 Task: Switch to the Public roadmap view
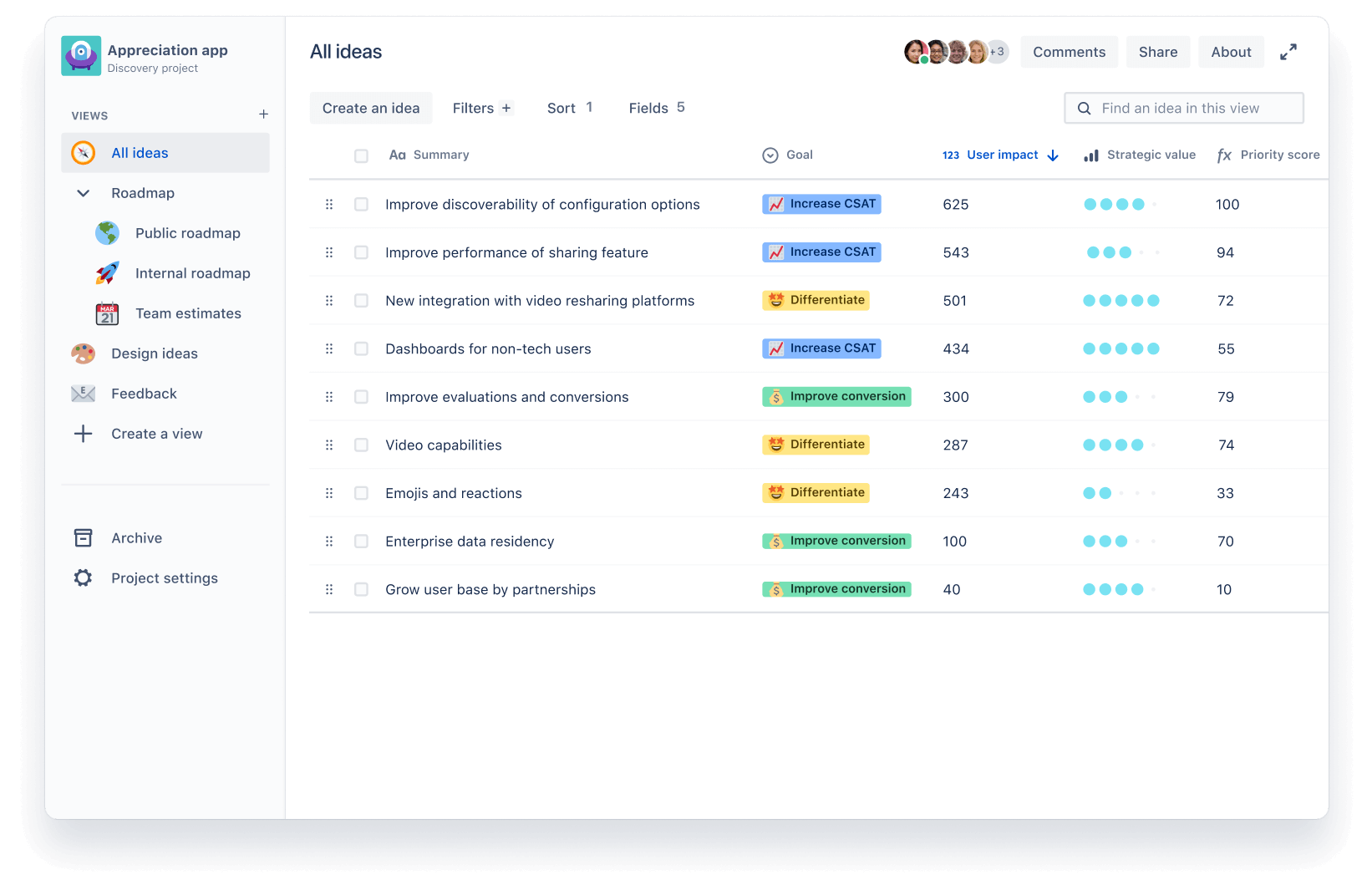187,233
